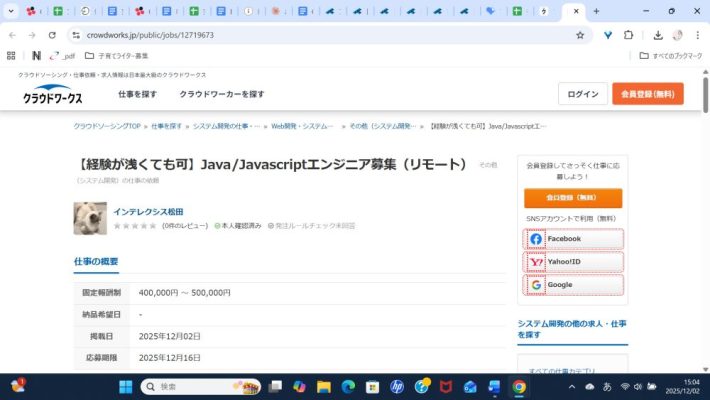Show Chrome downloads

click(658, 35)
